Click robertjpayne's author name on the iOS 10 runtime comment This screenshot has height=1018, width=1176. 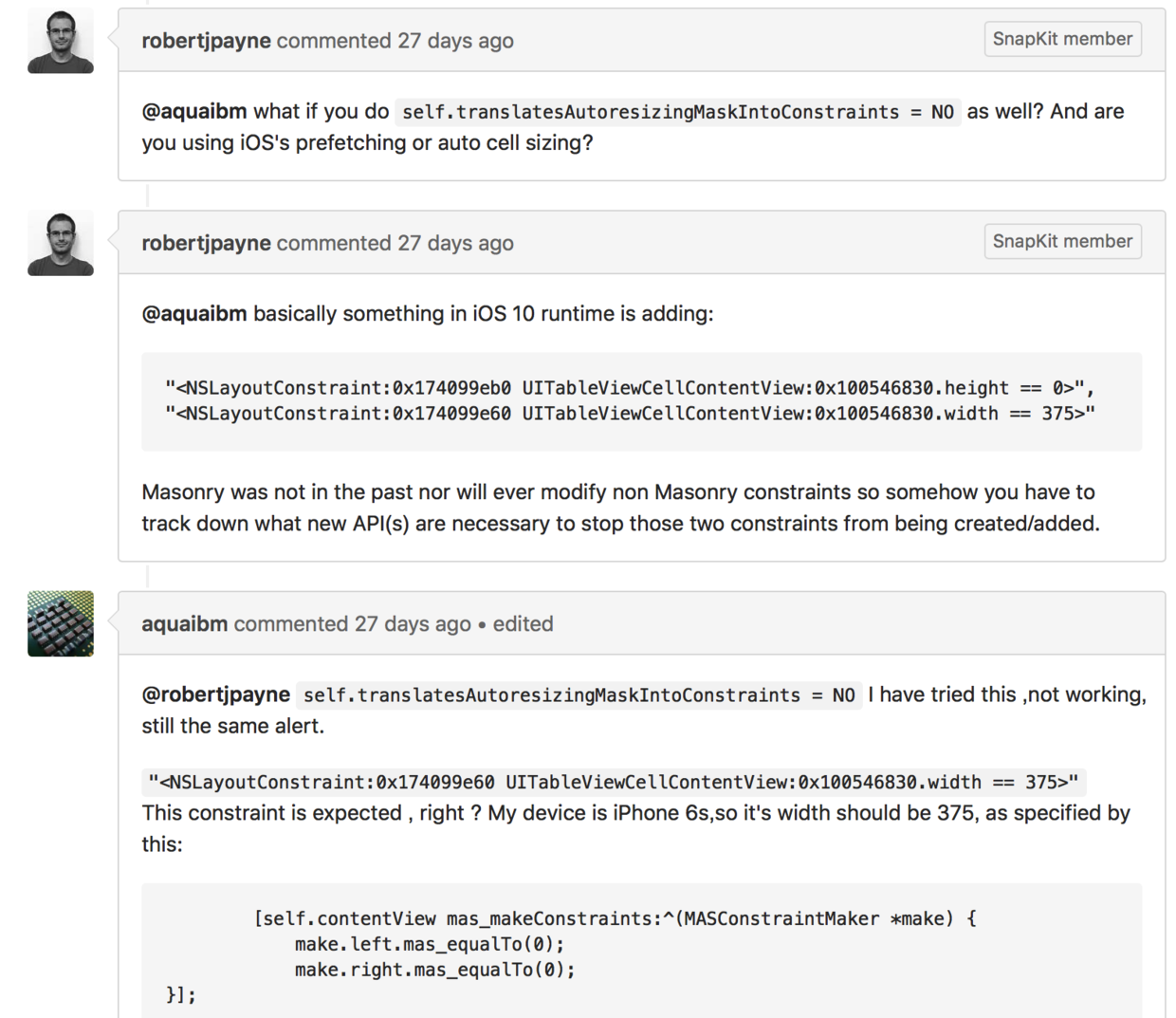point(206,243)
